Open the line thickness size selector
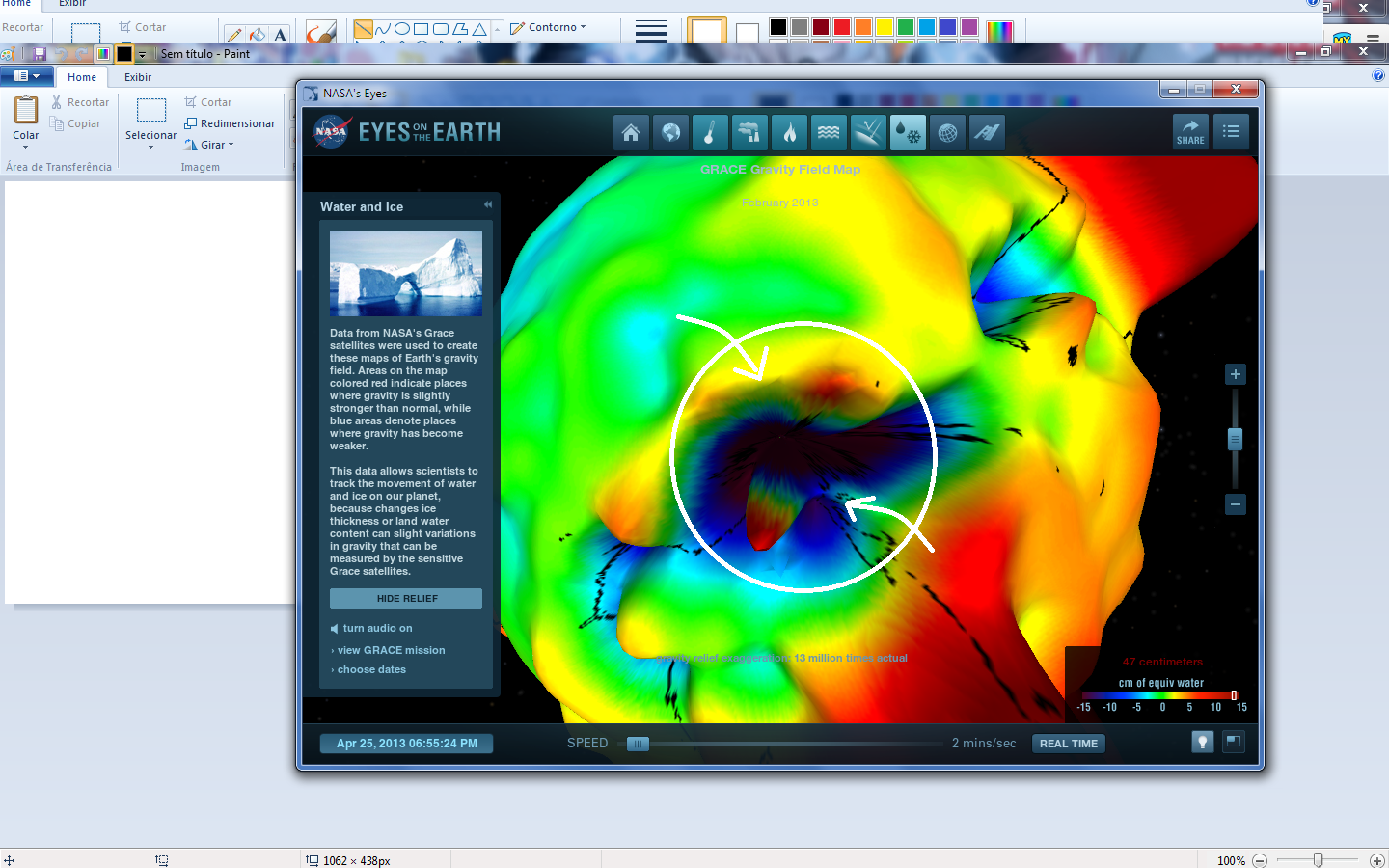 pyautogui.click(x=651, y=32)
